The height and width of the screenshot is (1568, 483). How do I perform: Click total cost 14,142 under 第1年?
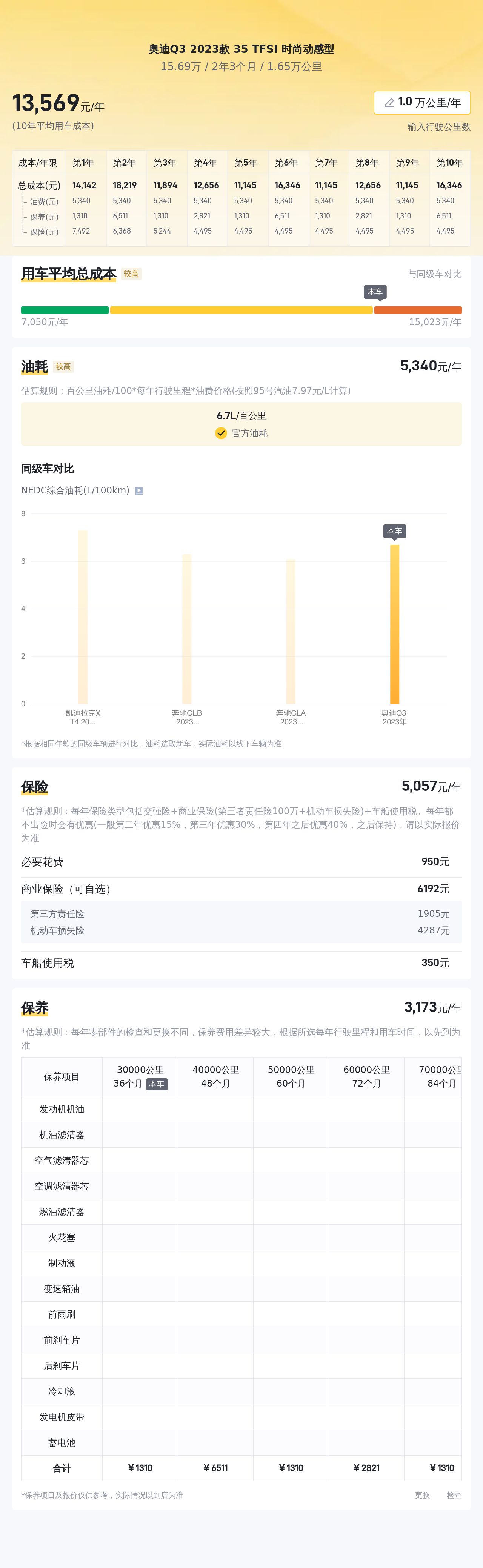point(84,185)
